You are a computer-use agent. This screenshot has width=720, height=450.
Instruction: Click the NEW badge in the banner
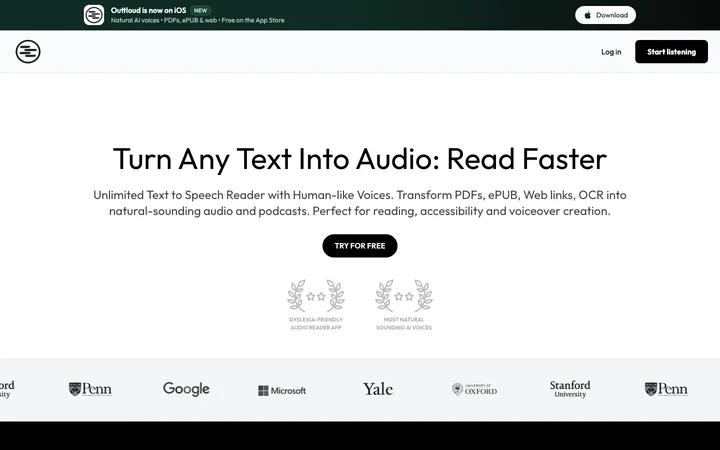(x=200, y=10)
